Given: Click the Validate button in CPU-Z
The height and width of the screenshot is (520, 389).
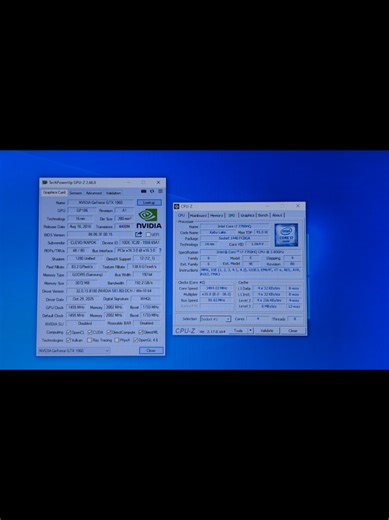Looking at the screenshot, I should pyautogui.click(x=267, y=330).
